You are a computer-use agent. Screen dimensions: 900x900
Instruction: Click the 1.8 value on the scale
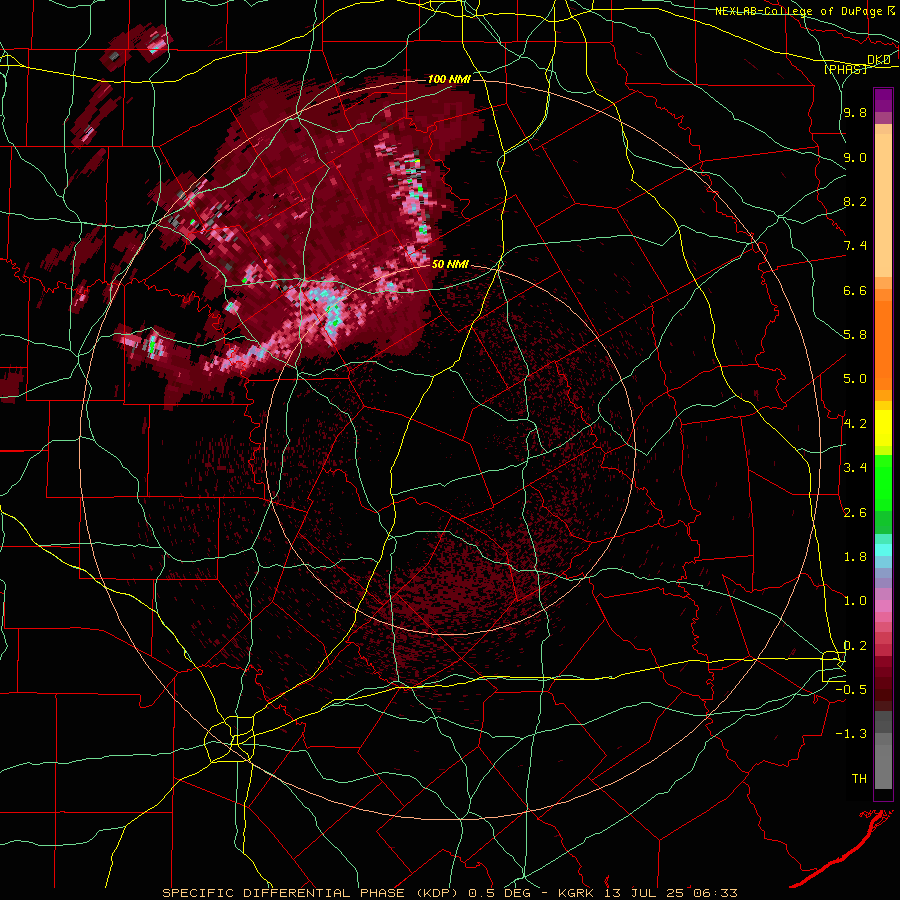pyautogui.click(x=855, y=557)
